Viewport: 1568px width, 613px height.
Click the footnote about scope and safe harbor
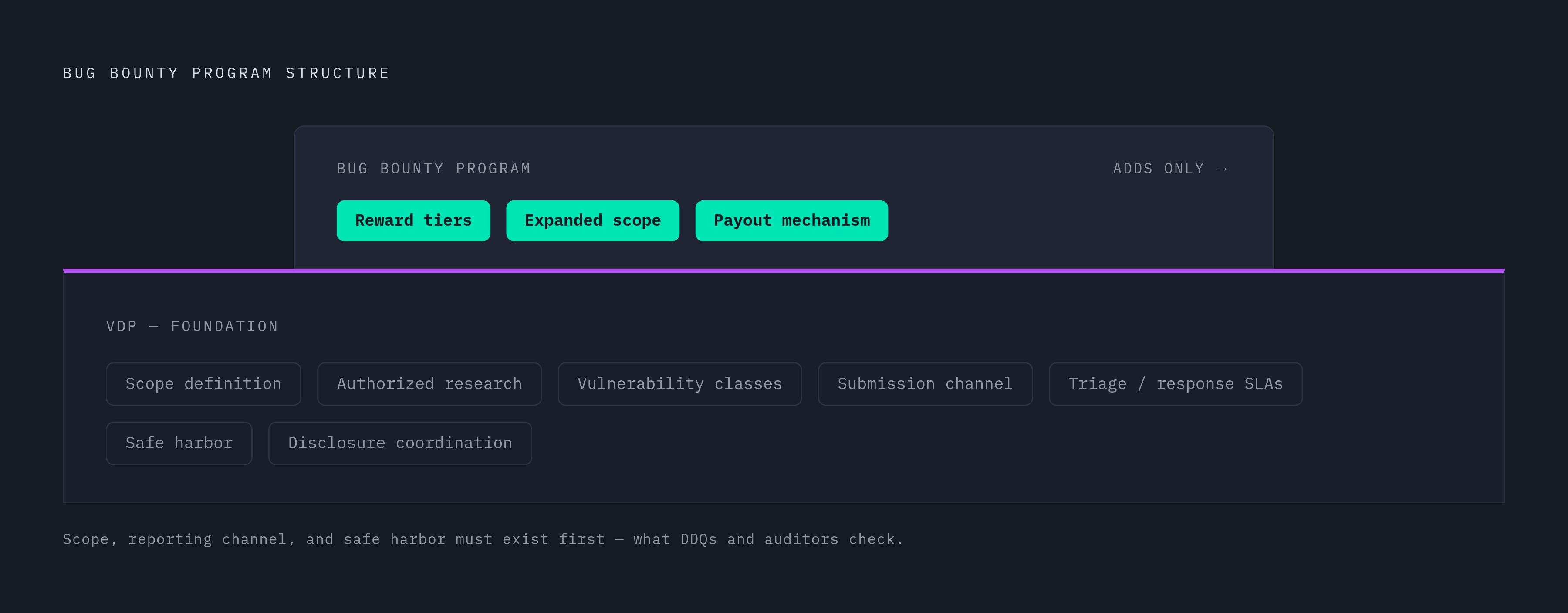pyautogui.click(x=483, y=539)
